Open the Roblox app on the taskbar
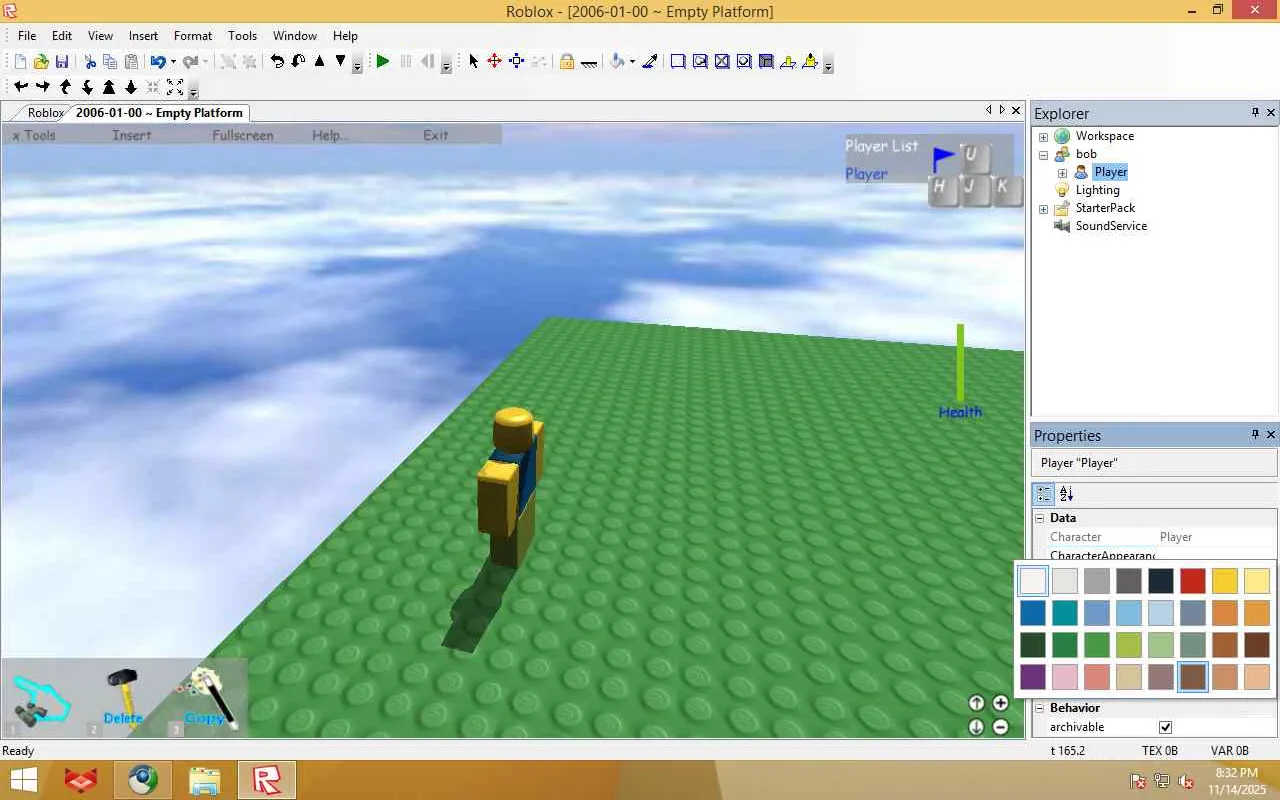The image size is (1280, 800). [x=267, y=780]
